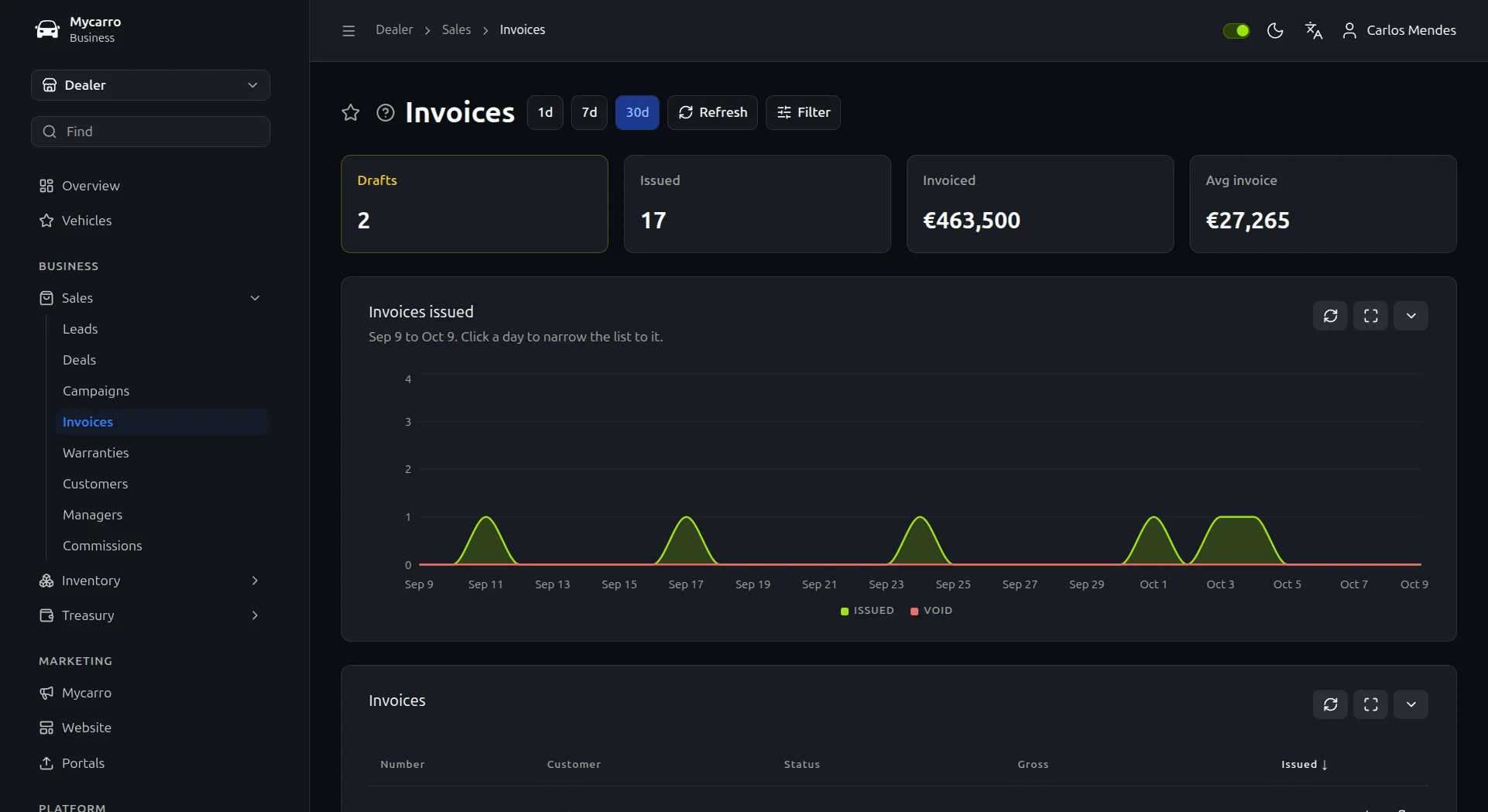
Task: Select the 1d time range
Action: tap(545, 112)
